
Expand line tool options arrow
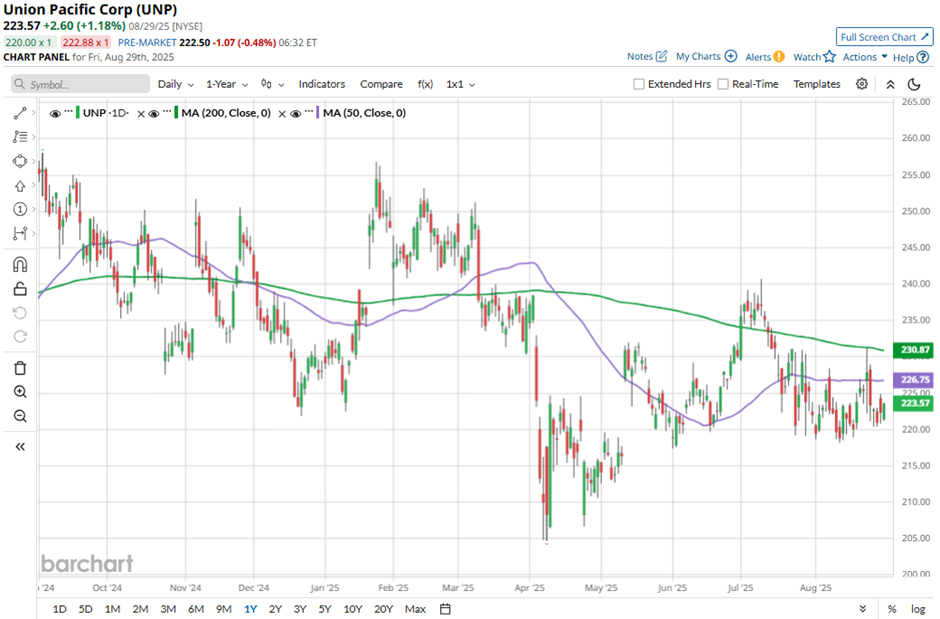(33, 113)
